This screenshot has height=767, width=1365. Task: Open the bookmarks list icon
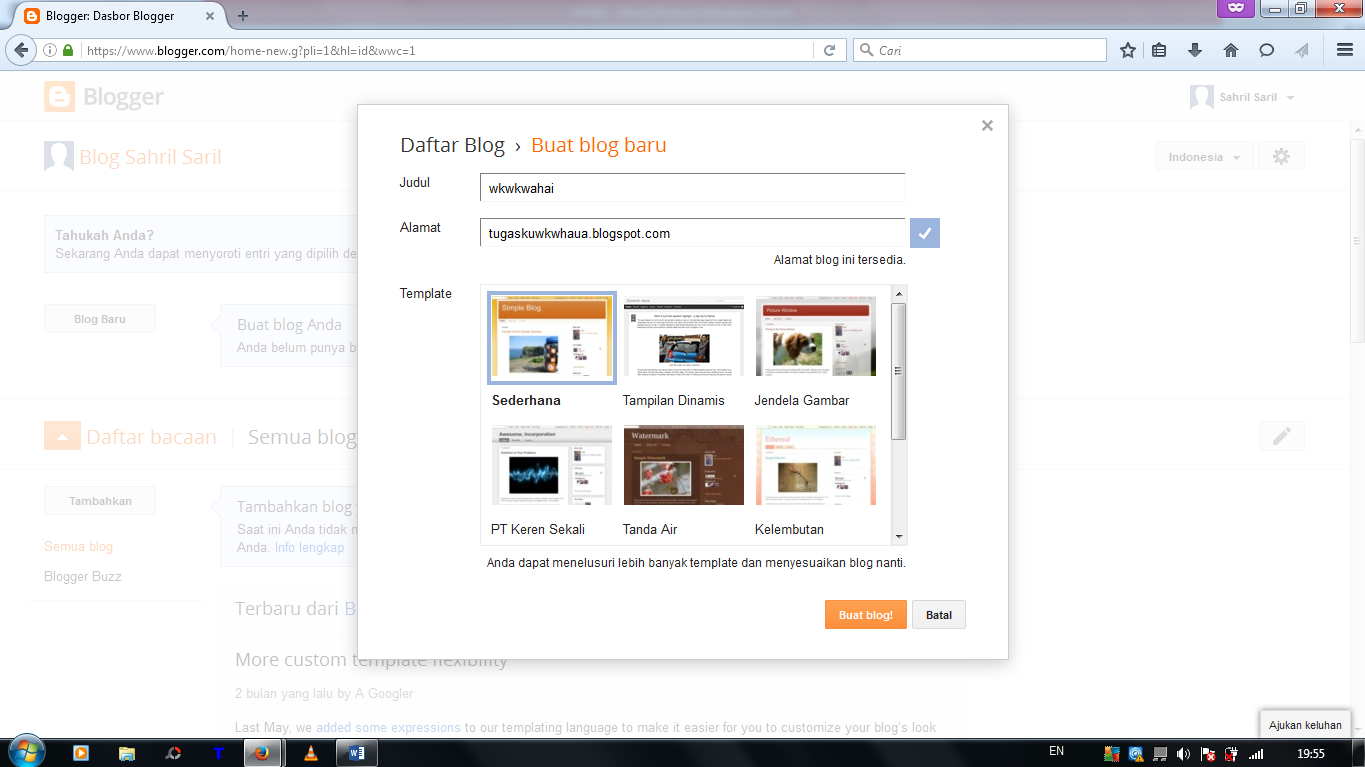(x=1160, y=50)
